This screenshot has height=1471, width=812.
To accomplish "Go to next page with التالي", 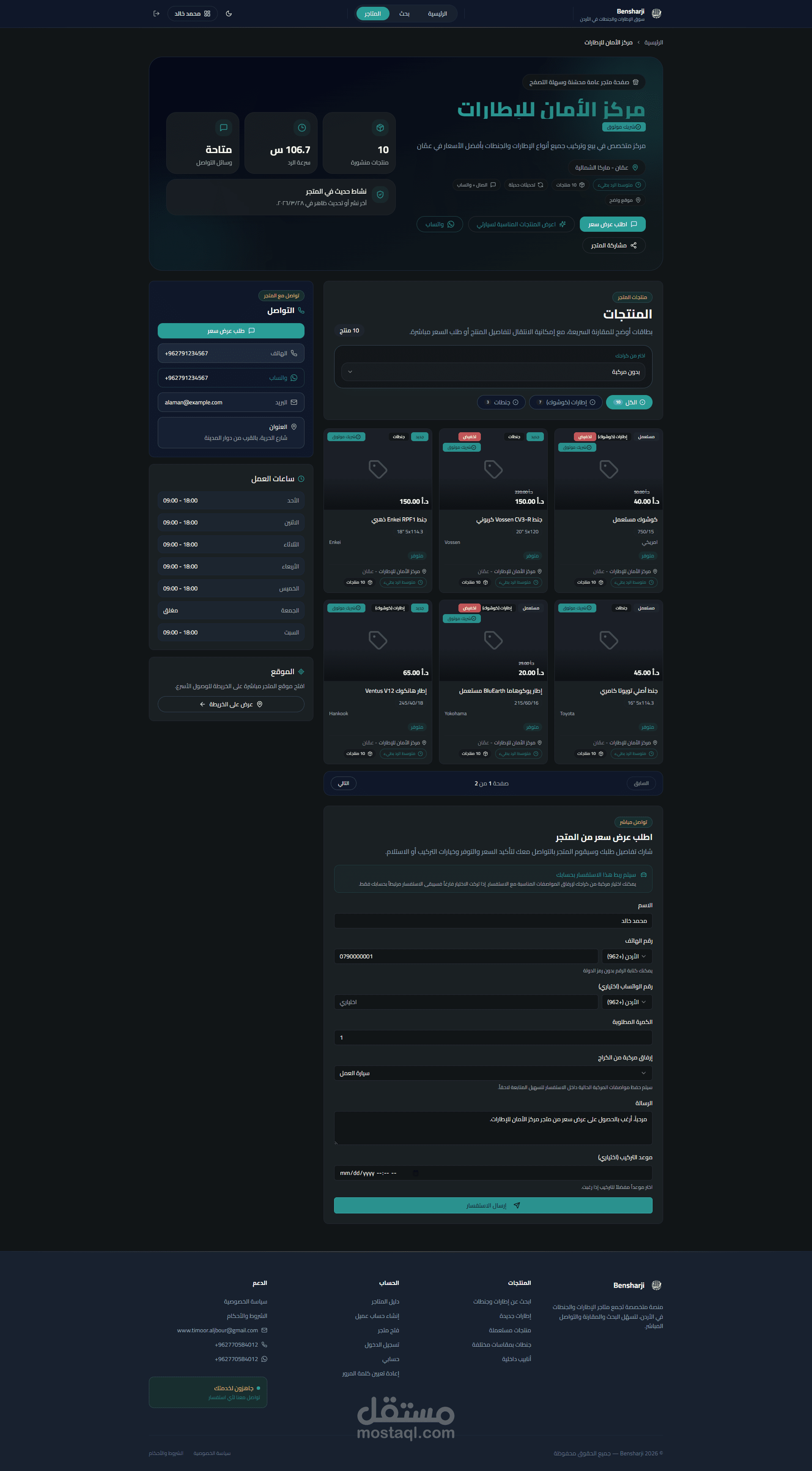I will (343, 783).
